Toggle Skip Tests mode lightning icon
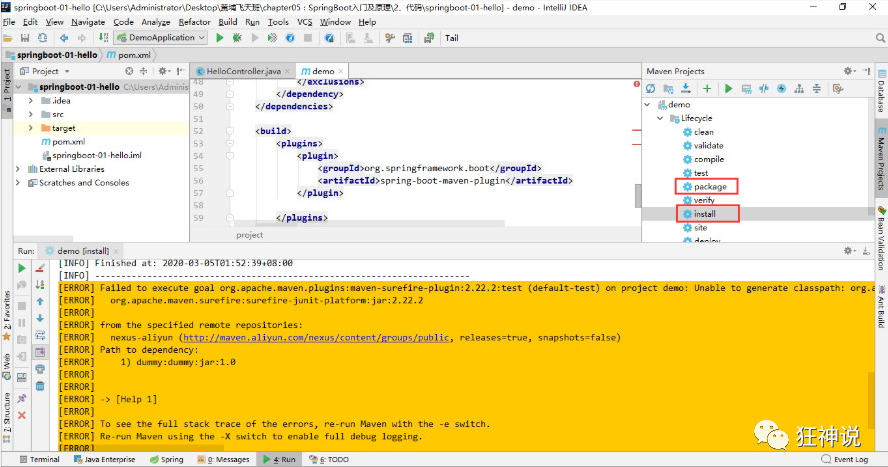 [782, 89]
